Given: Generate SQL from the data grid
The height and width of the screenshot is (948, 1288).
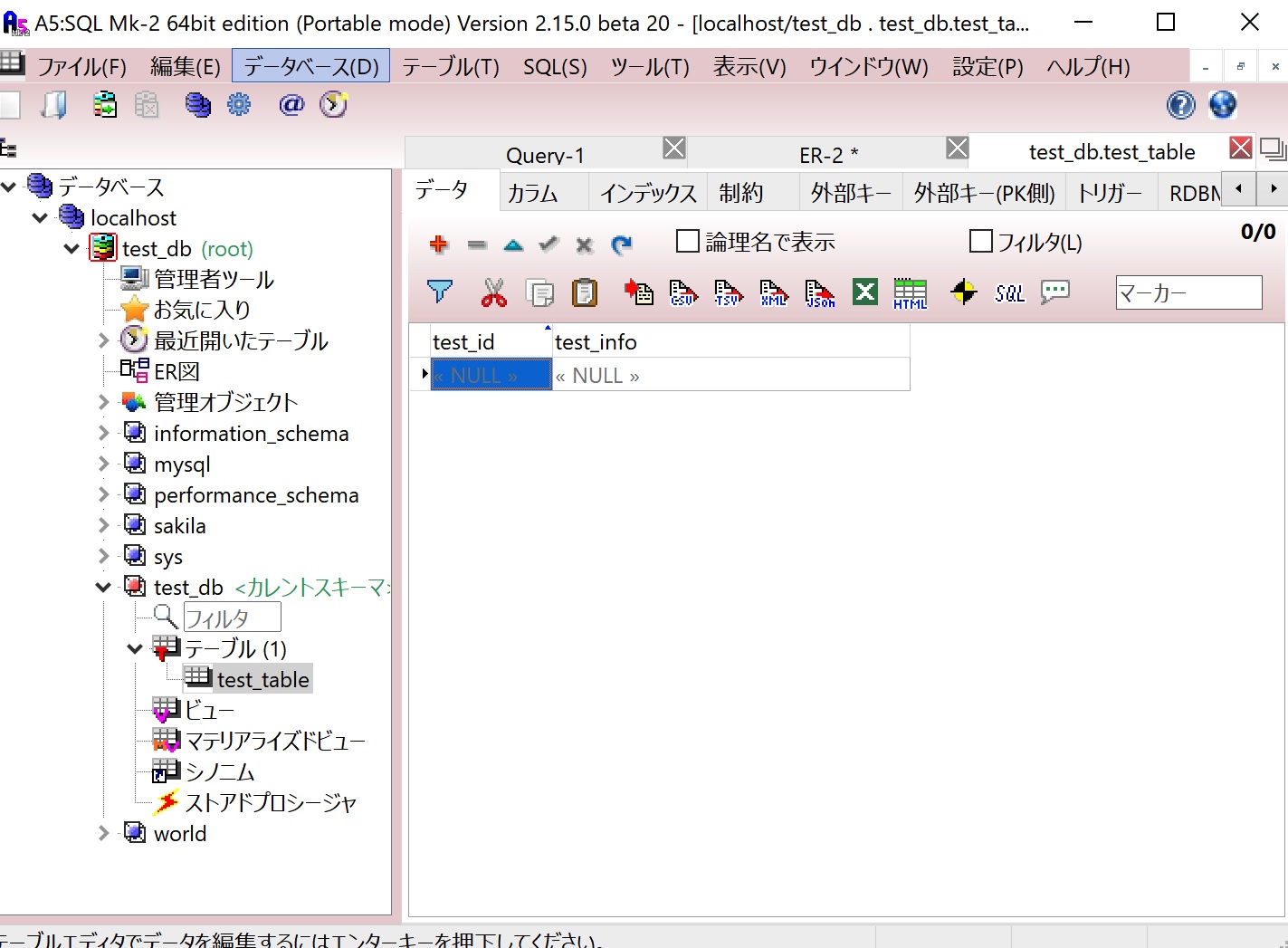Looking at the screenshot, I should [1009, 292].
